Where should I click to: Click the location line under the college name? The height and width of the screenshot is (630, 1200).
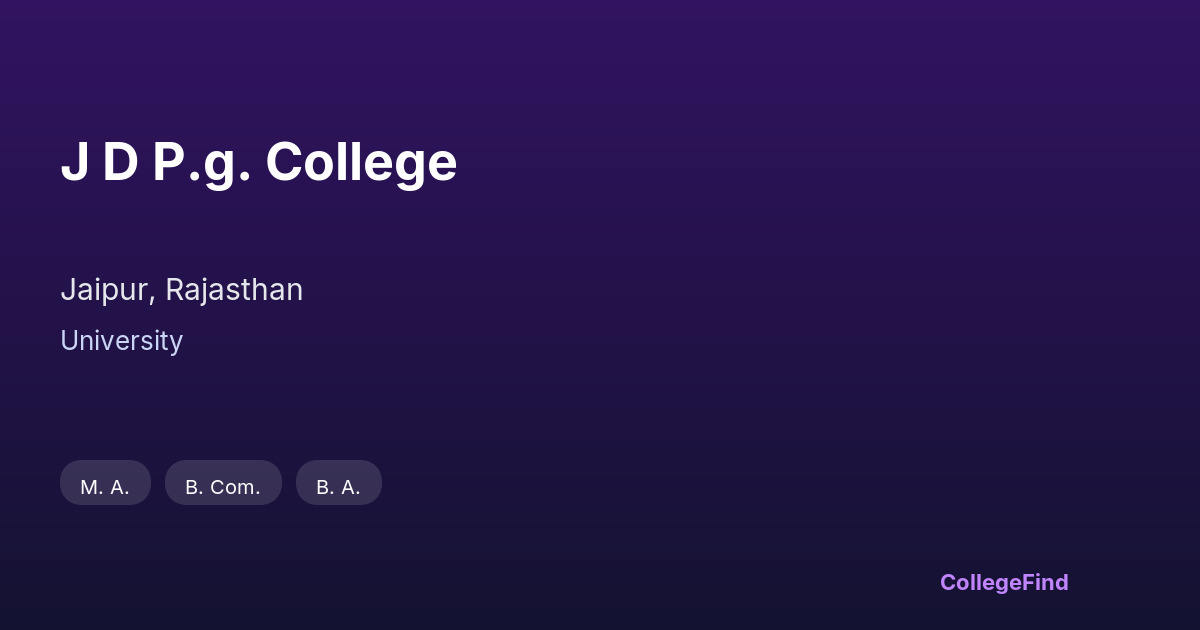coord(181,290)
